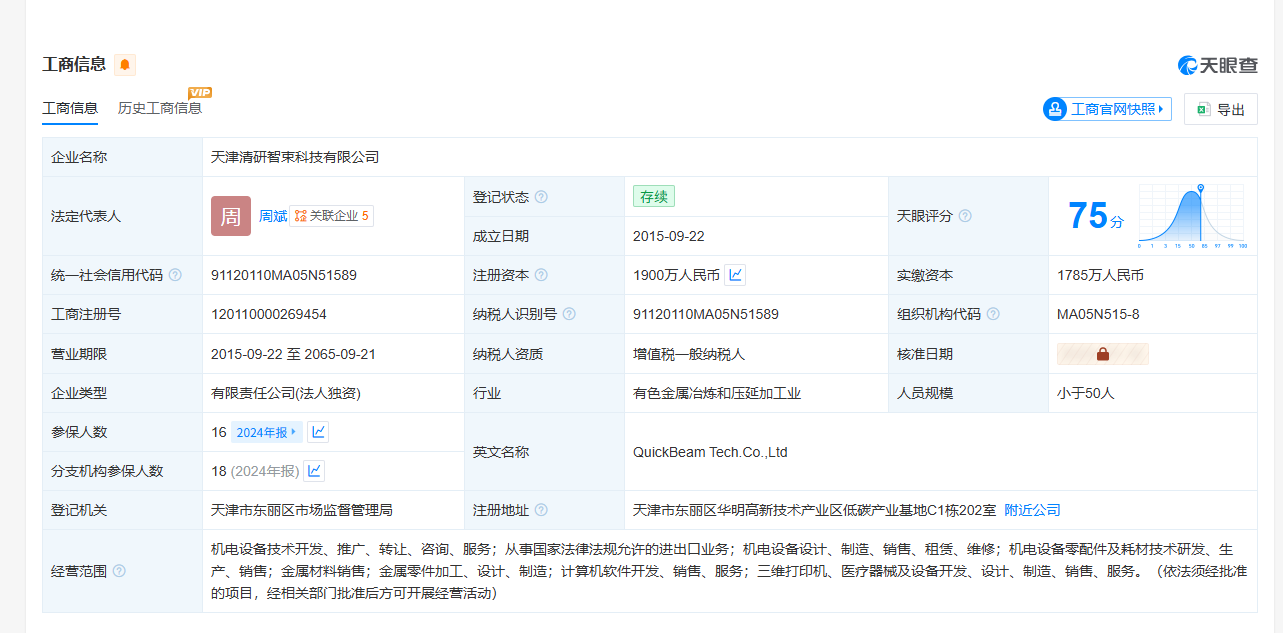The height and width of the screenshot is (633, 1283).
Task: Click help icon next to 组织机构代码
Action: pos(993,314)
